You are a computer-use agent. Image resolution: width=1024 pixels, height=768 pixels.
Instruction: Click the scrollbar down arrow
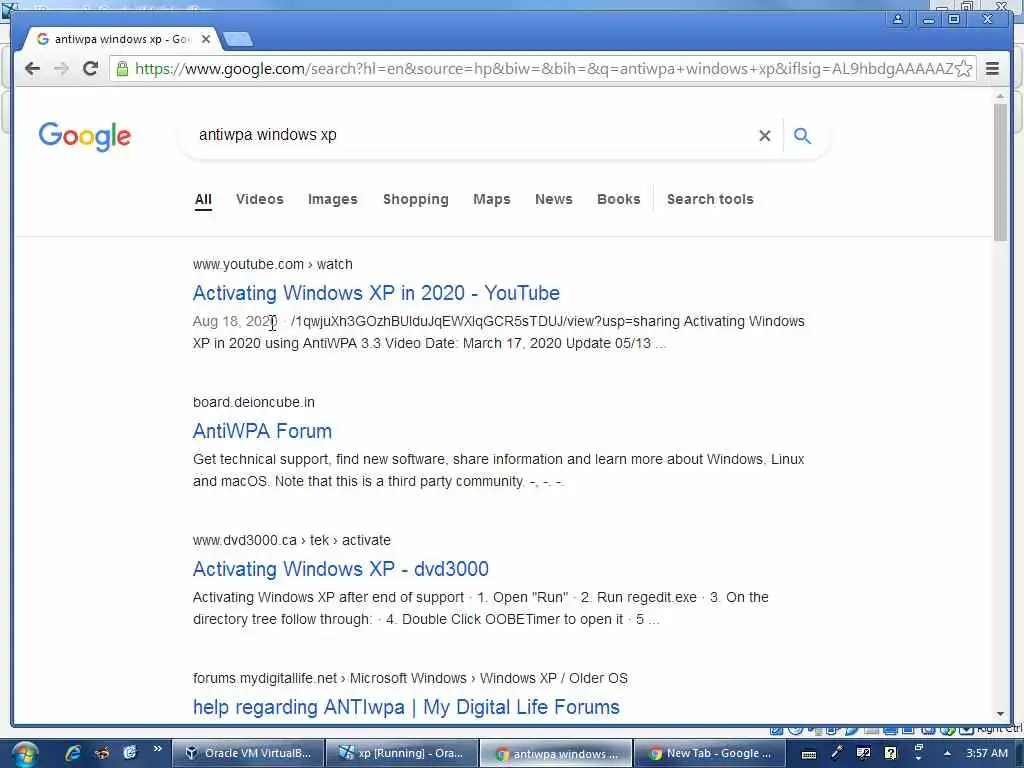[x=1000, y=714]
